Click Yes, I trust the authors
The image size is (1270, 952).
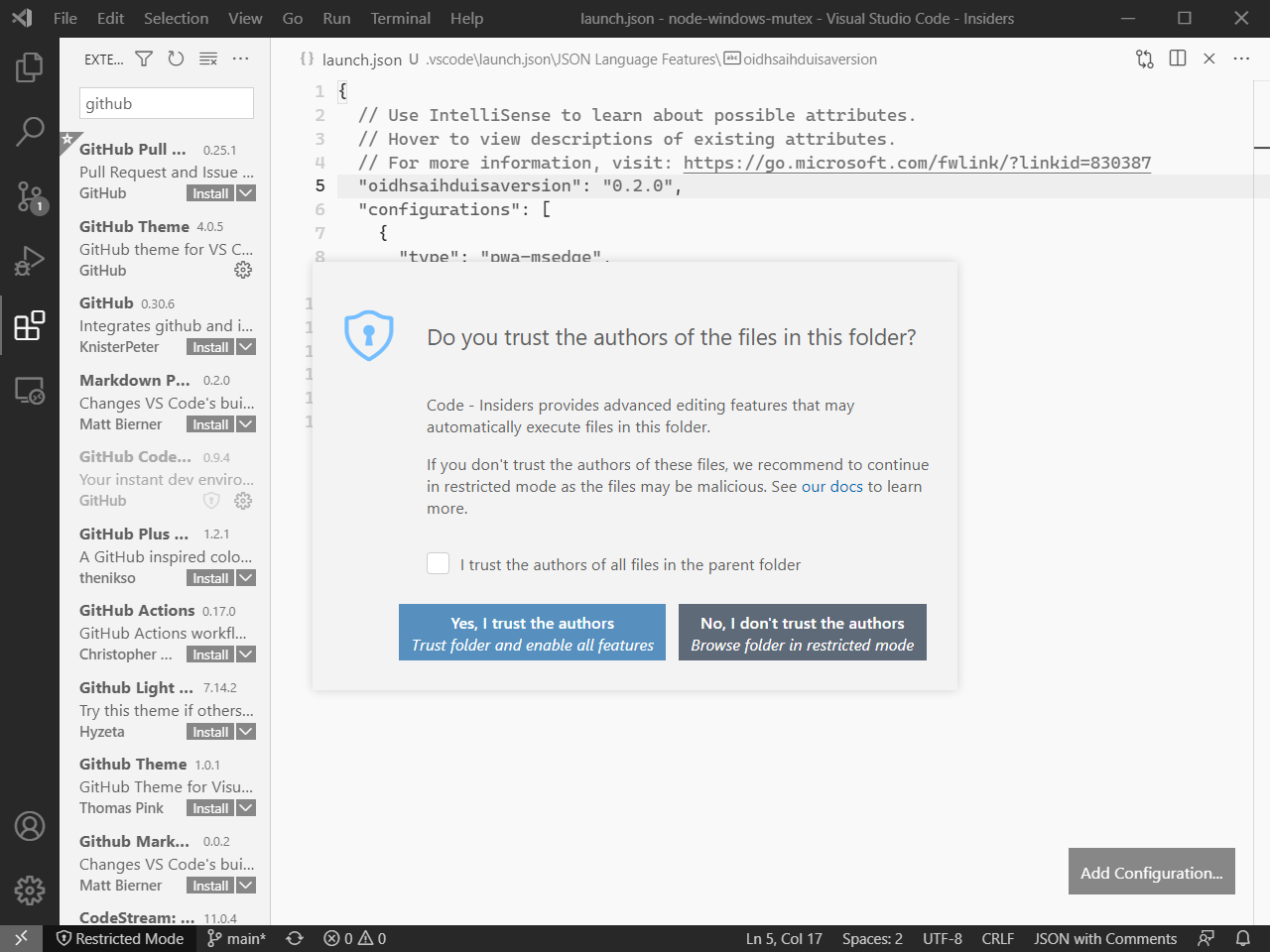coord(532,632)
